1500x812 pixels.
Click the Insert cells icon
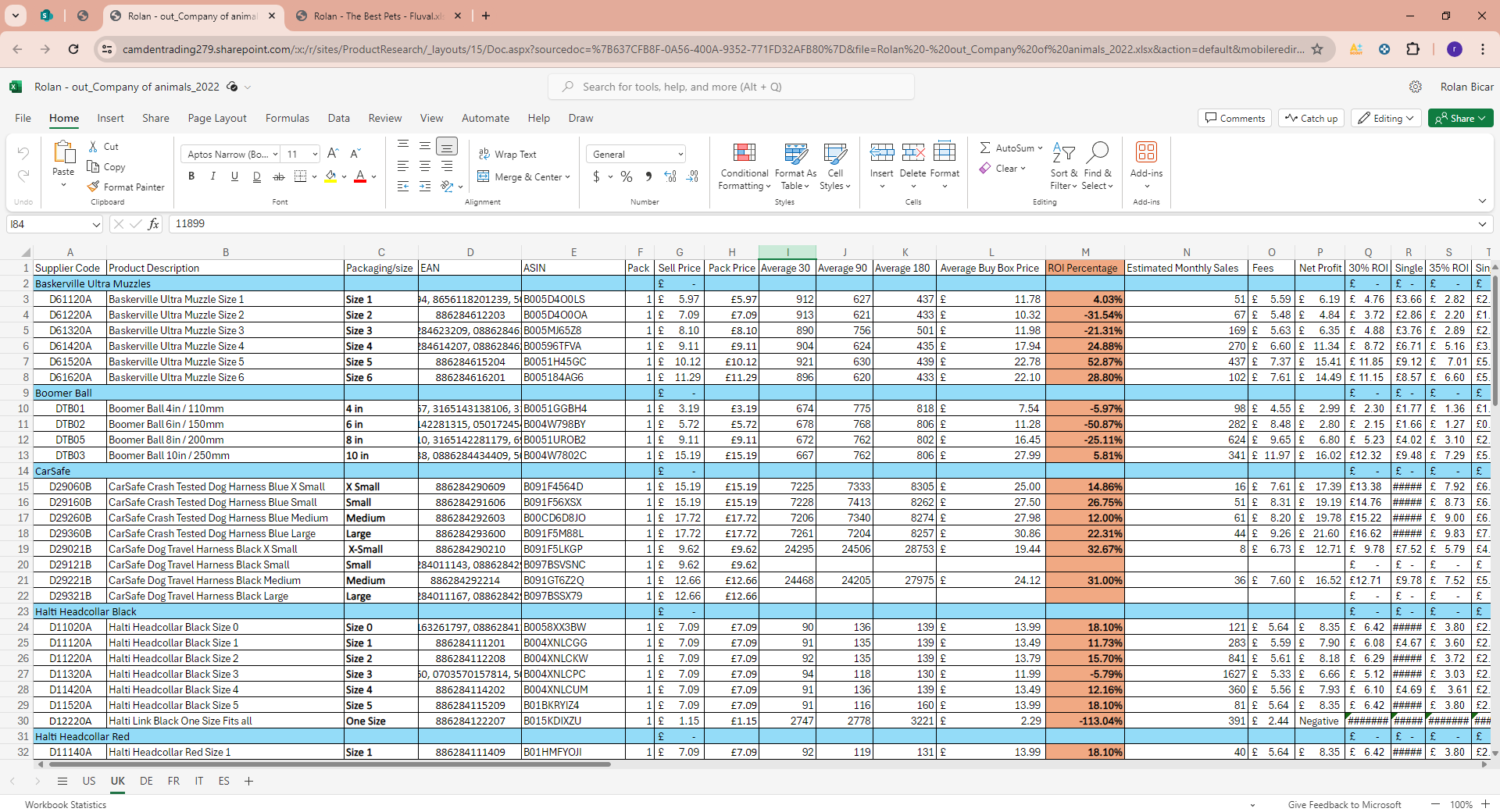coord(882,151)
